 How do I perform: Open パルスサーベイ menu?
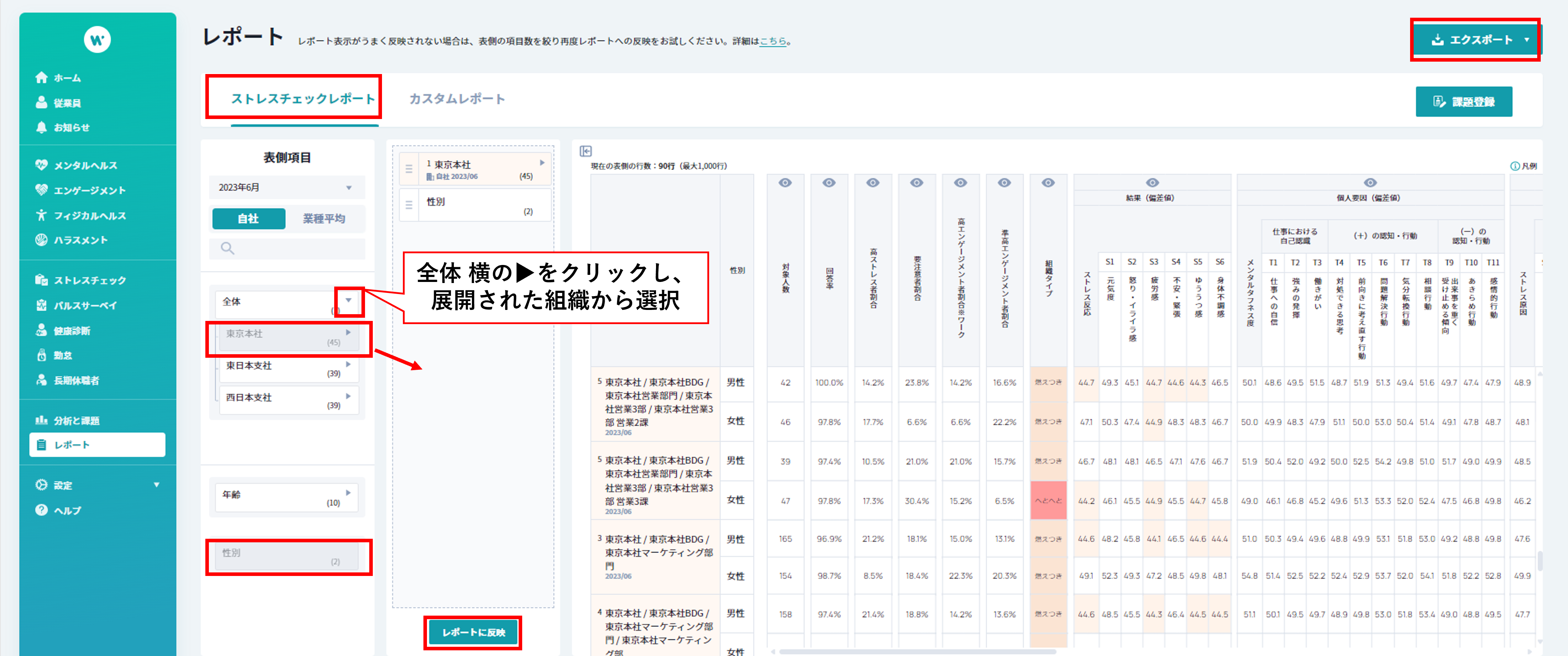pos(77,305)
